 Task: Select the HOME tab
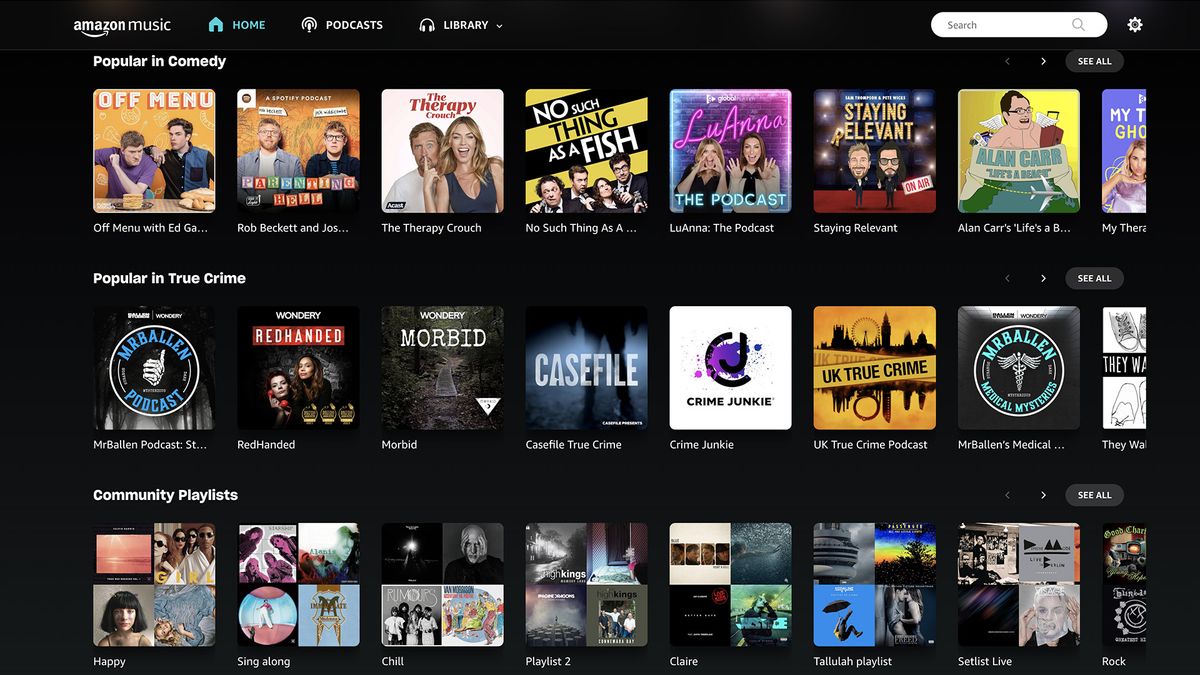point(248,24)
